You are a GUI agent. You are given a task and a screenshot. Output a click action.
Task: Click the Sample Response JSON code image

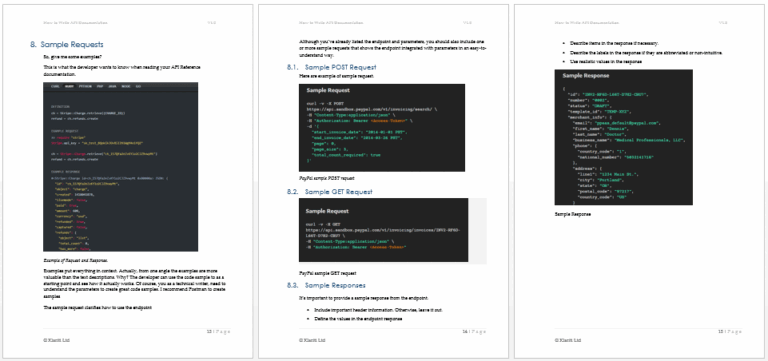point(624,137)
